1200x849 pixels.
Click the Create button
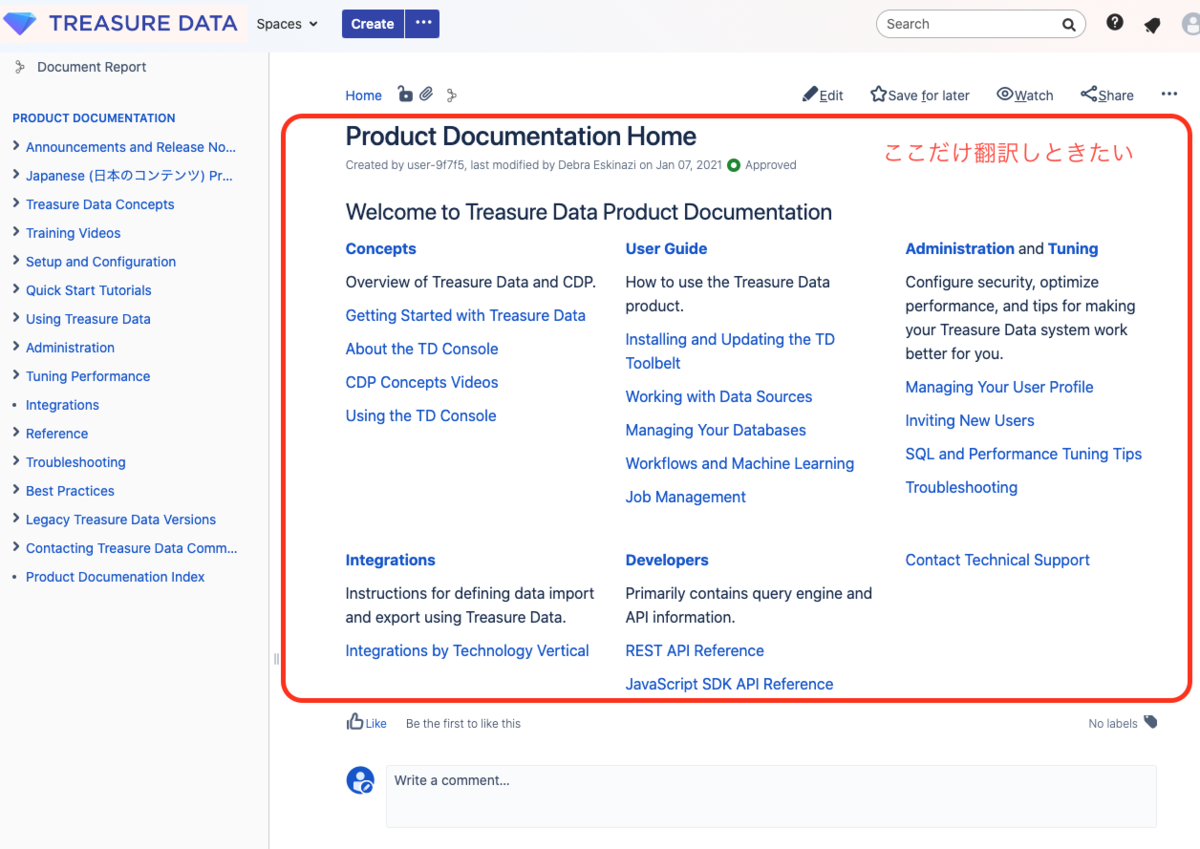pos(372,23)
